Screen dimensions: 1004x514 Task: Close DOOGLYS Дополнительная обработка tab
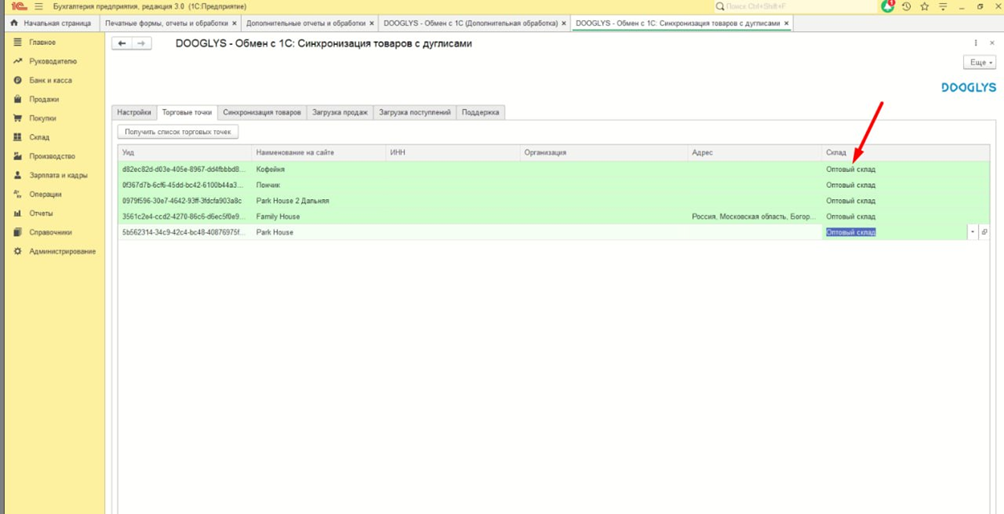(x=564, y=23)
